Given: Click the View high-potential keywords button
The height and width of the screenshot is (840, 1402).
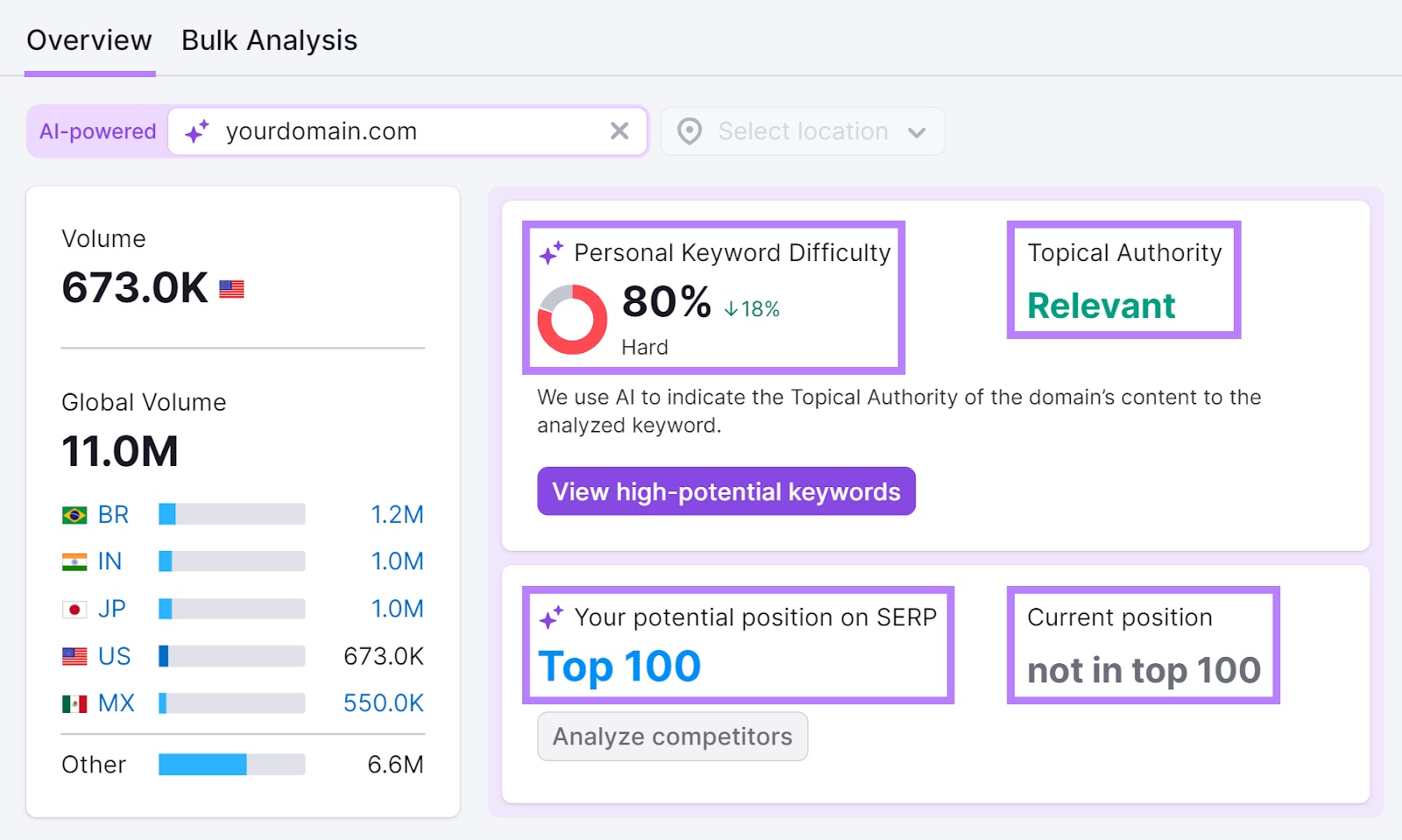Looking at the screenshot, I should point(726,491).
